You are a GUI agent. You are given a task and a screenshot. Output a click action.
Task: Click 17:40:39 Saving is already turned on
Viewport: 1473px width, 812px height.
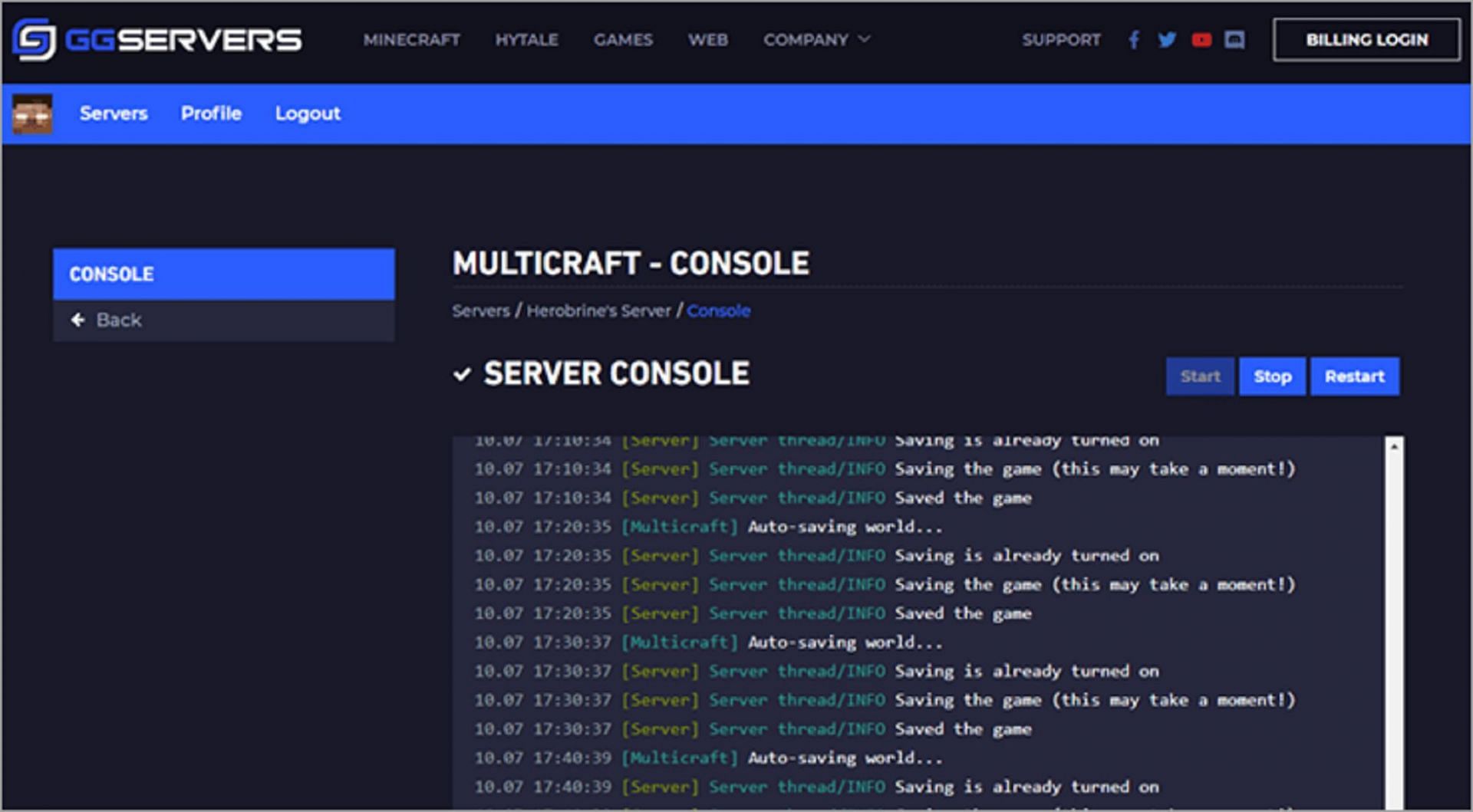816,787
